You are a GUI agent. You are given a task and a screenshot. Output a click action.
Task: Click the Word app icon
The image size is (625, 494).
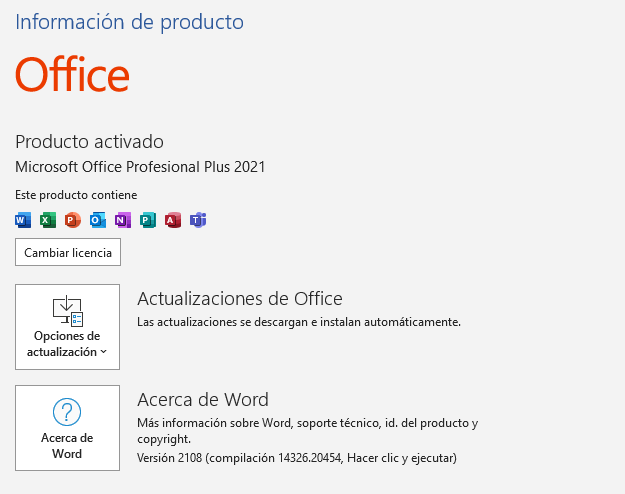23,220
